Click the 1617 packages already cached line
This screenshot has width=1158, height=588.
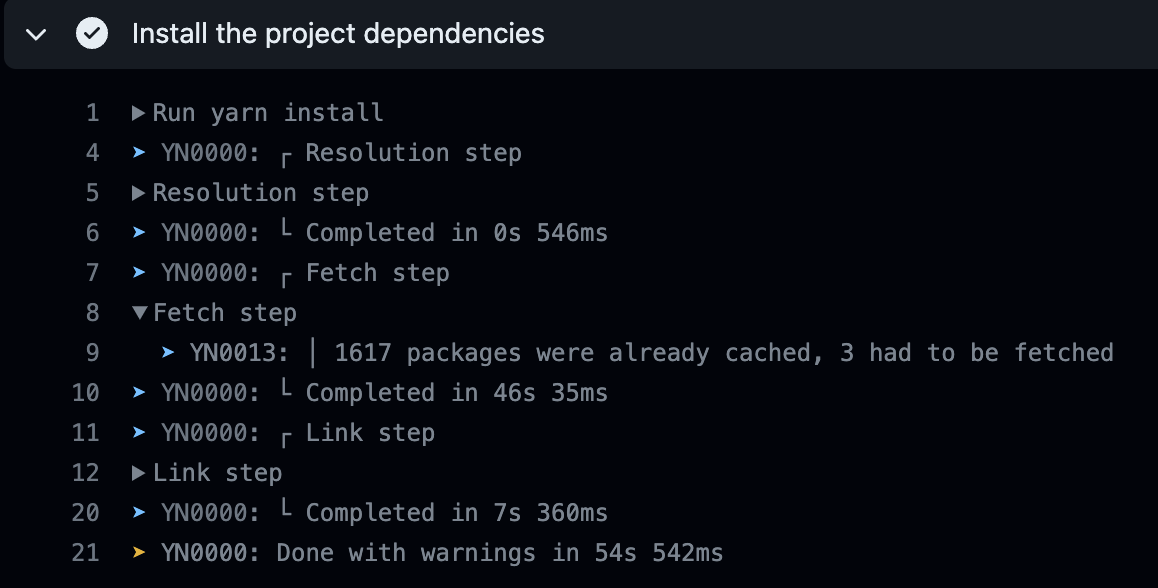723,353
